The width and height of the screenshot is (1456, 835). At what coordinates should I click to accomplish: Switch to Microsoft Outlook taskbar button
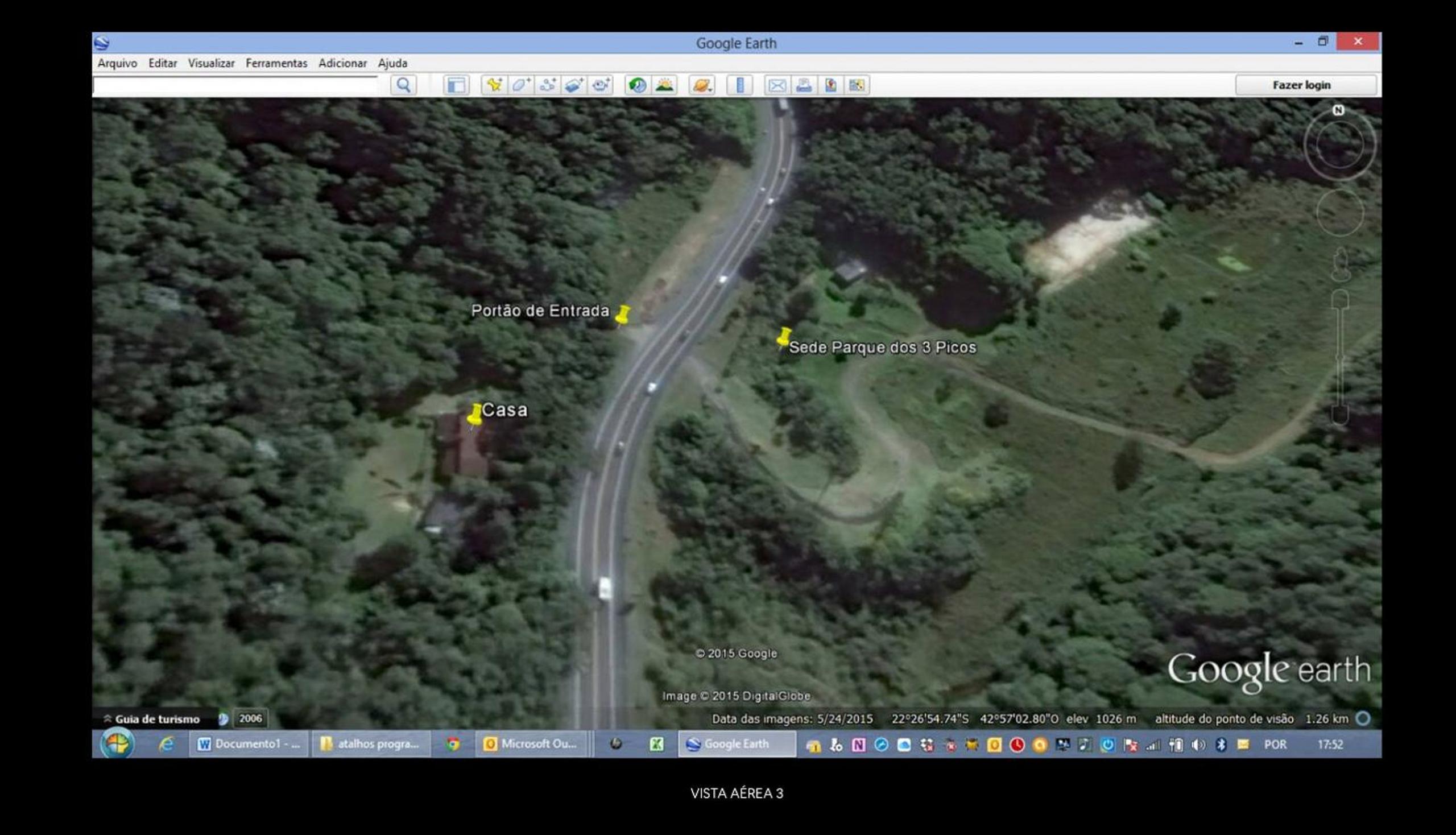coord(532,744)
